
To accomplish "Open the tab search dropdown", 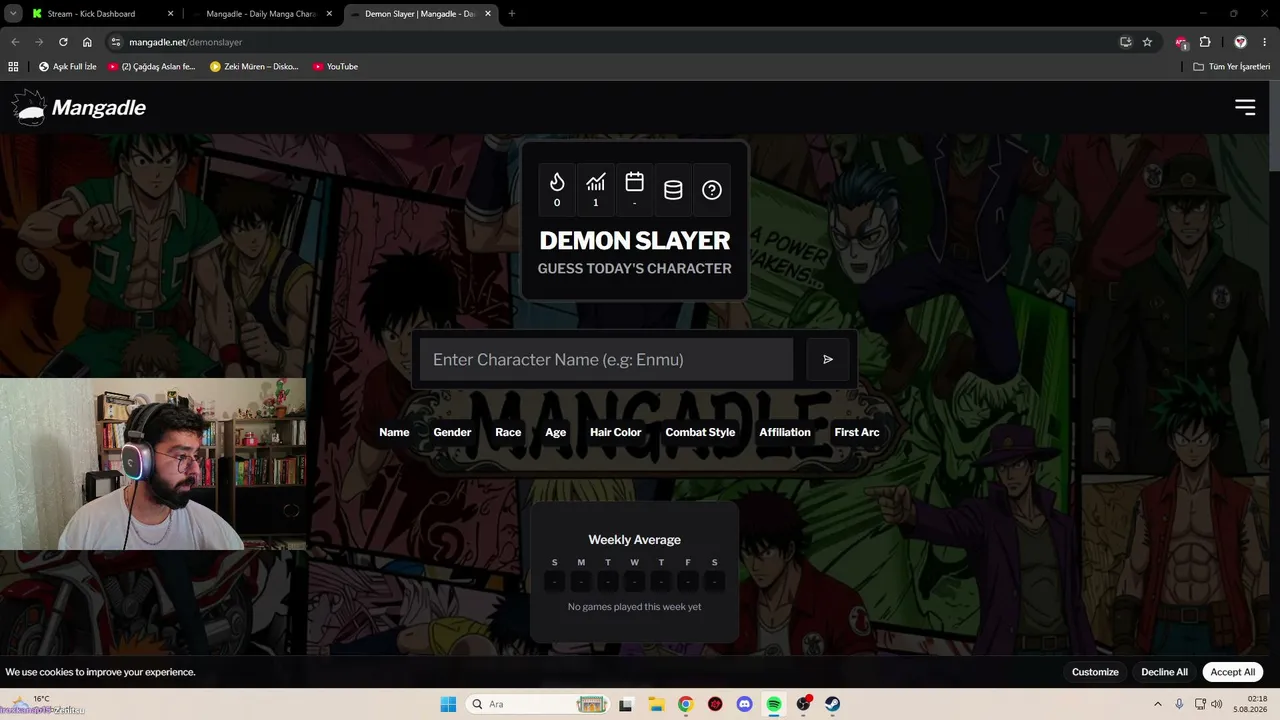I will (13, 14).
